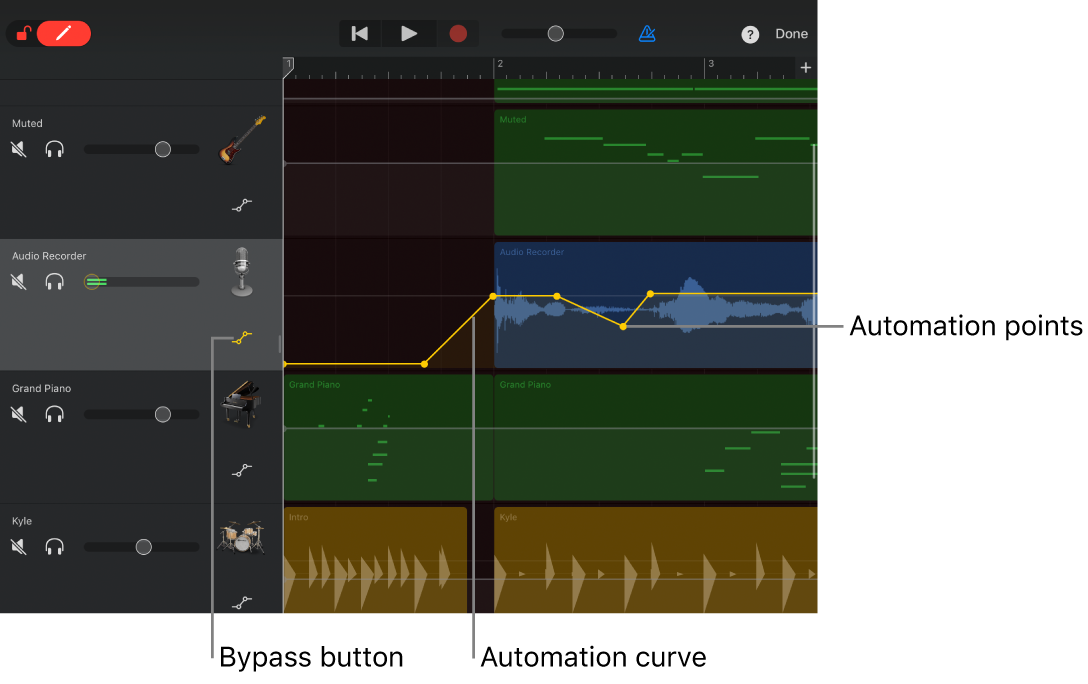
Task: Add a new track with the plus button
Action: tap(806, 66)
